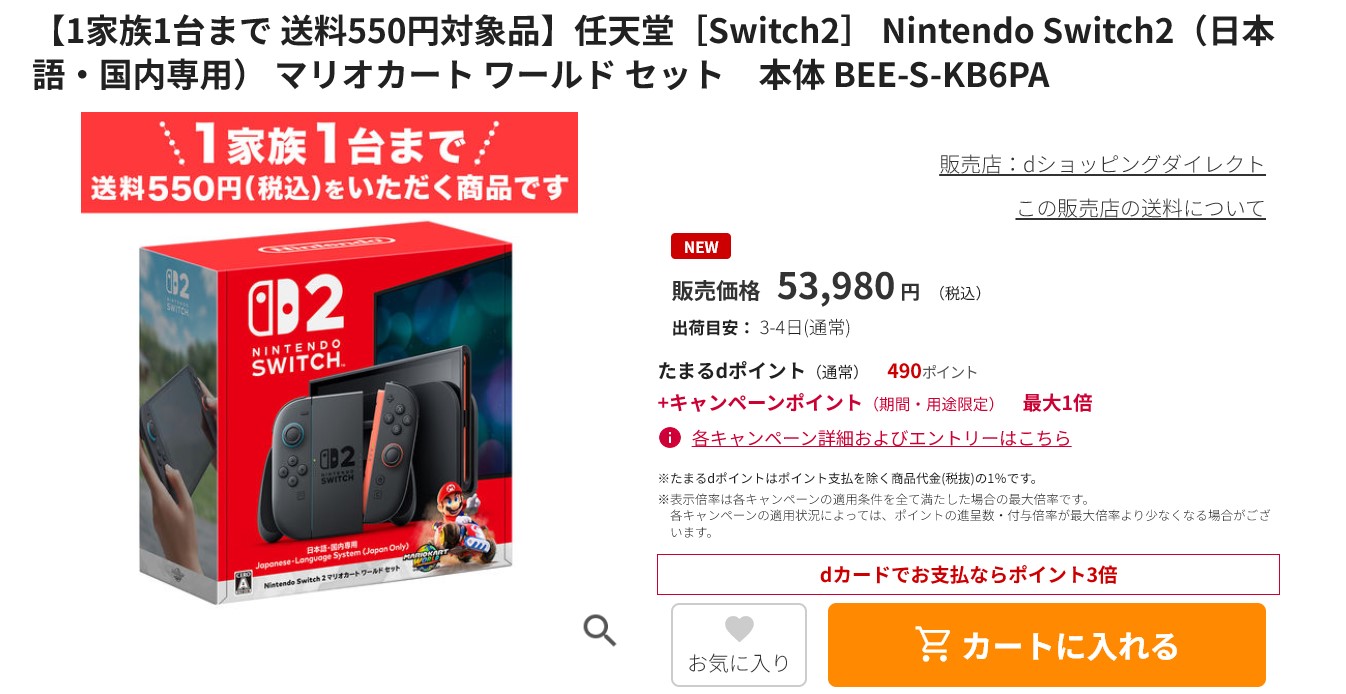Click the 出荷目安 3-4日 shipping estimate

[761, 327]
